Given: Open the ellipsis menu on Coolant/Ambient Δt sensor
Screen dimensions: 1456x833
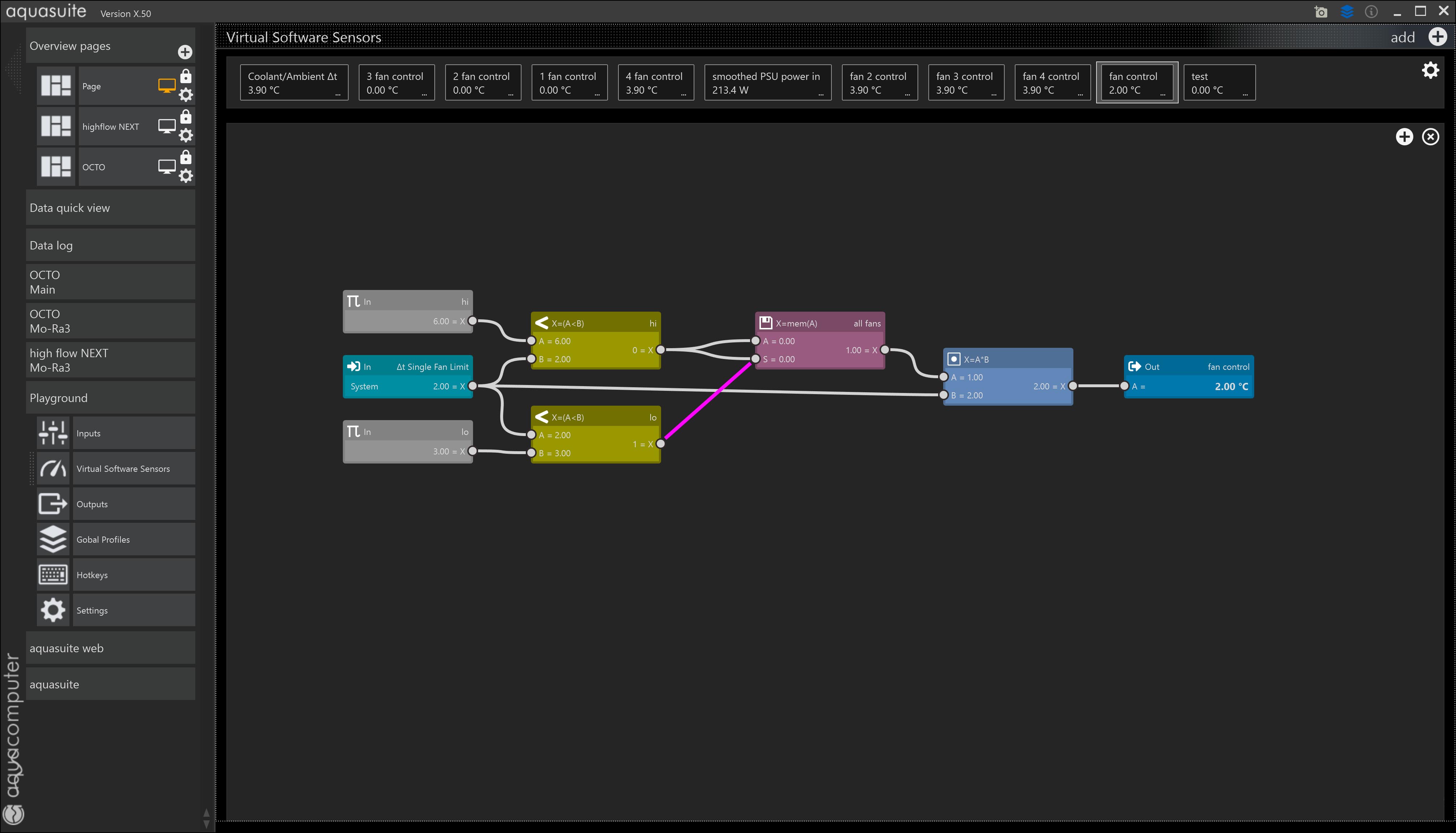Looking at the screenshot, I should coord(337,94).
